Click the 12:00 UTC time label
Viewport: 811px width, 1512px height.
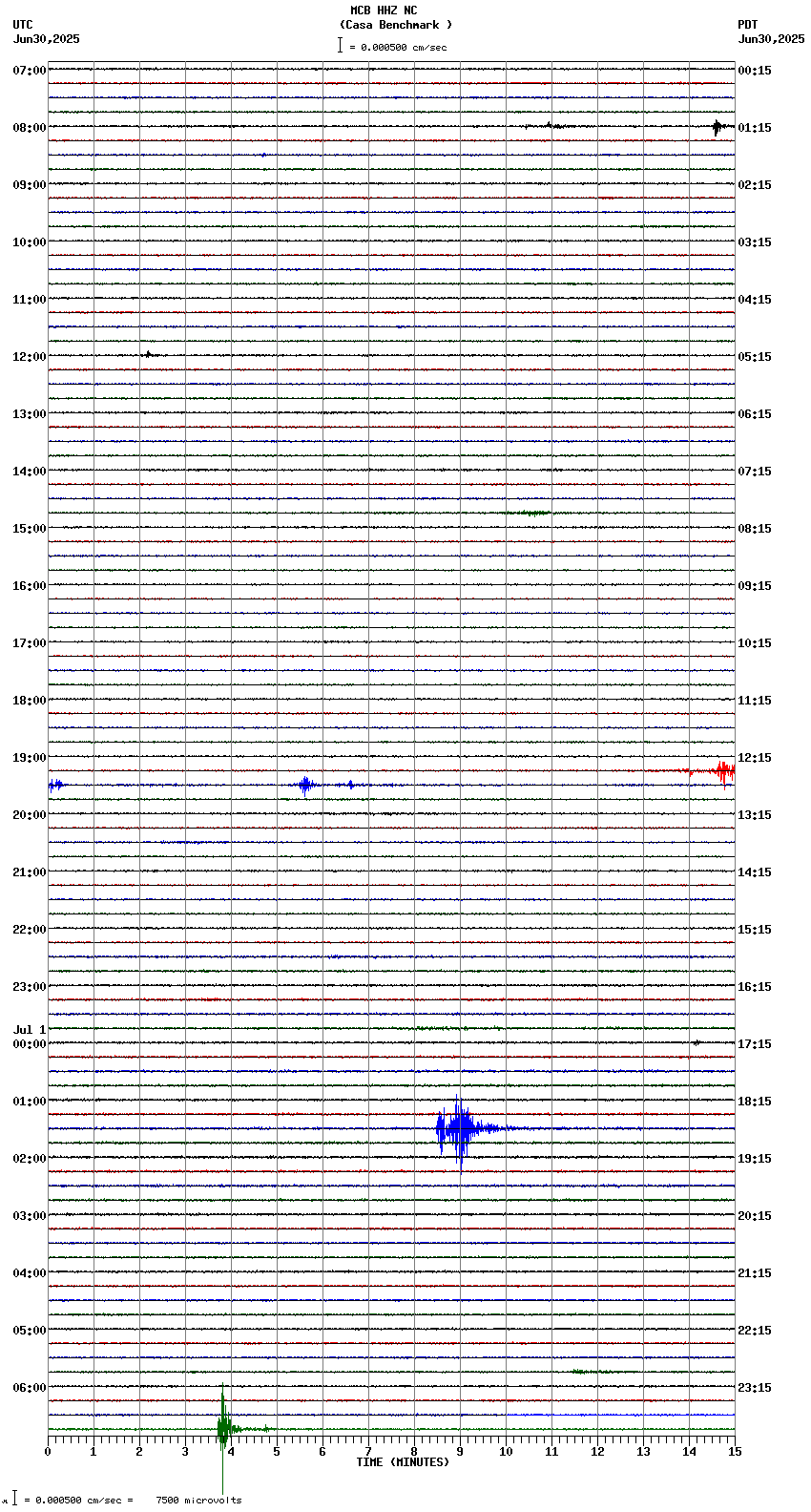pyautogui.click(x=30, y=357)
